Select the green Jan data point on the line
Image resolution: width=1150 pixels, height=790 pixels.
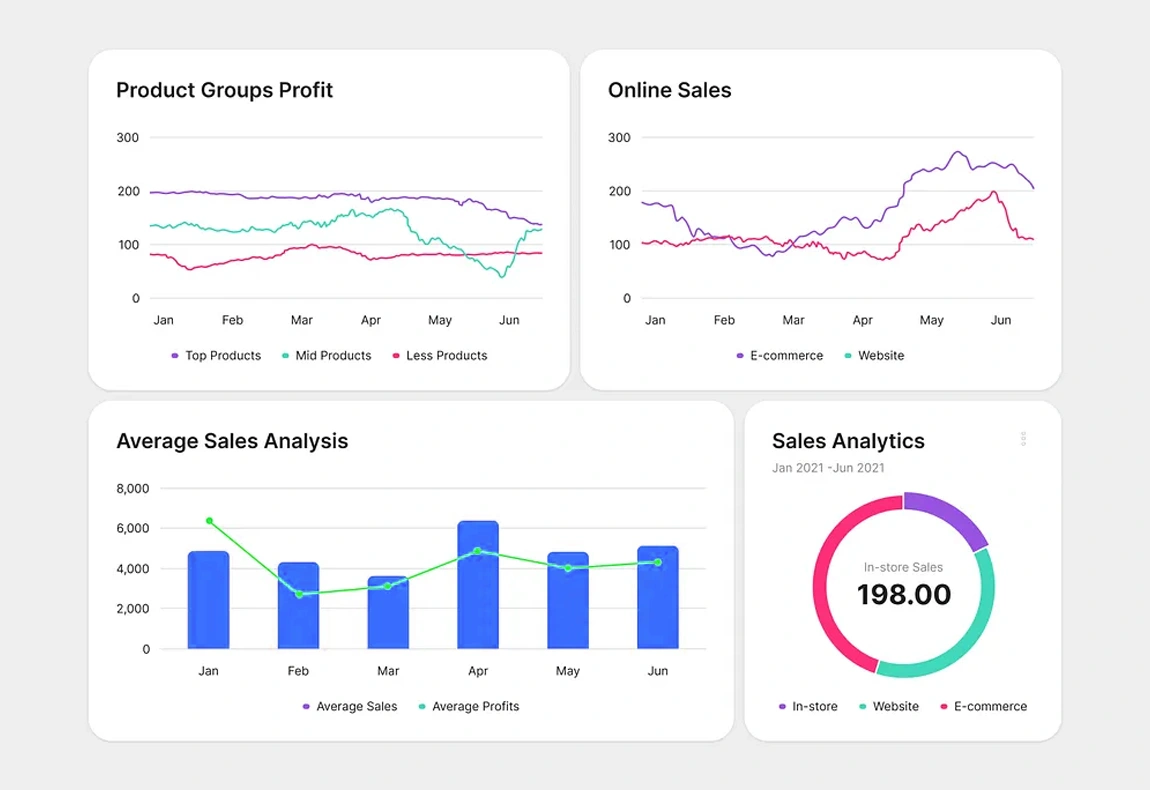click(209, 521)
